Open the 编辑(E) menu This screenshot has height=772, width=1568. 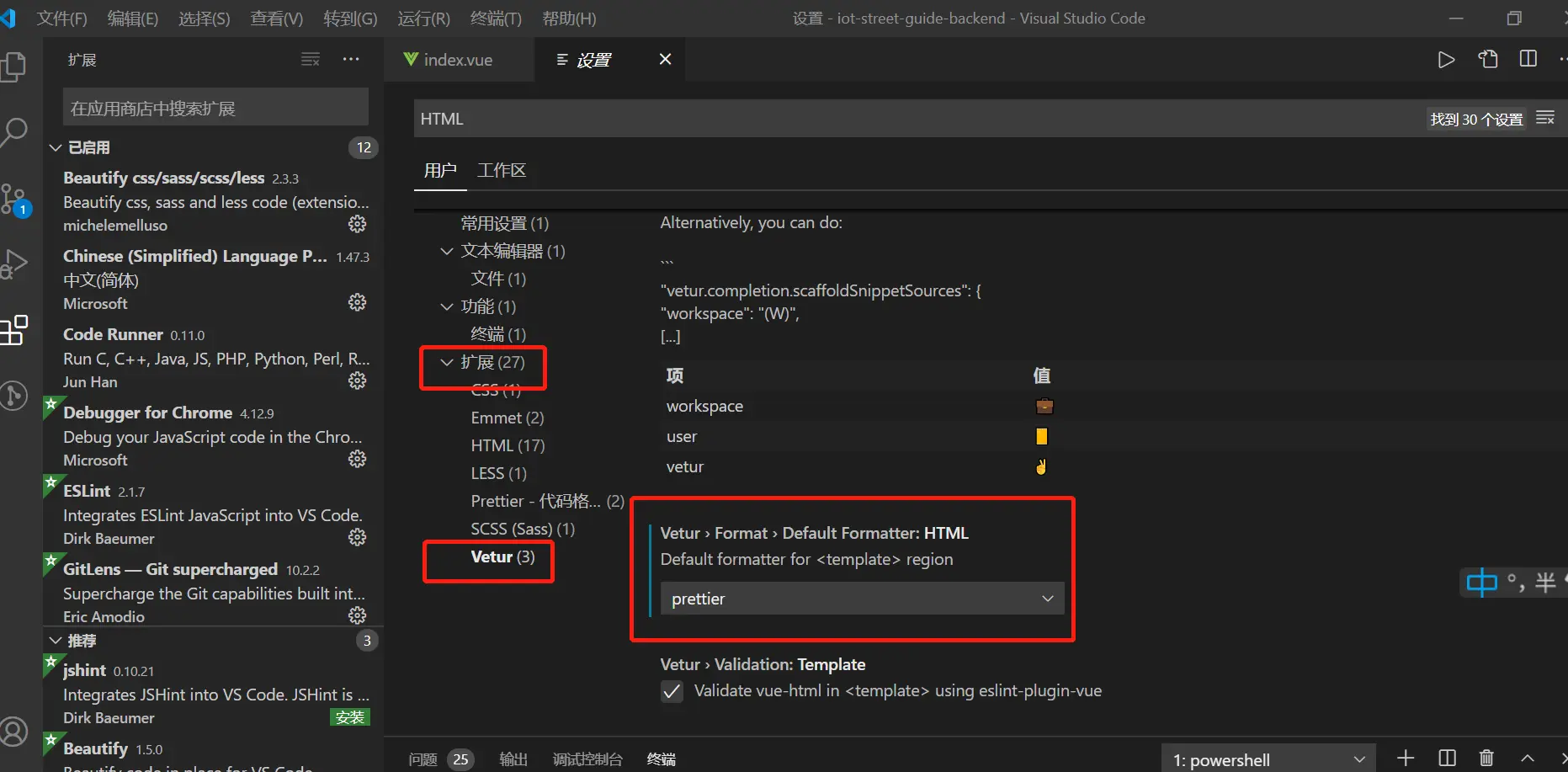(x=133, y=19)
